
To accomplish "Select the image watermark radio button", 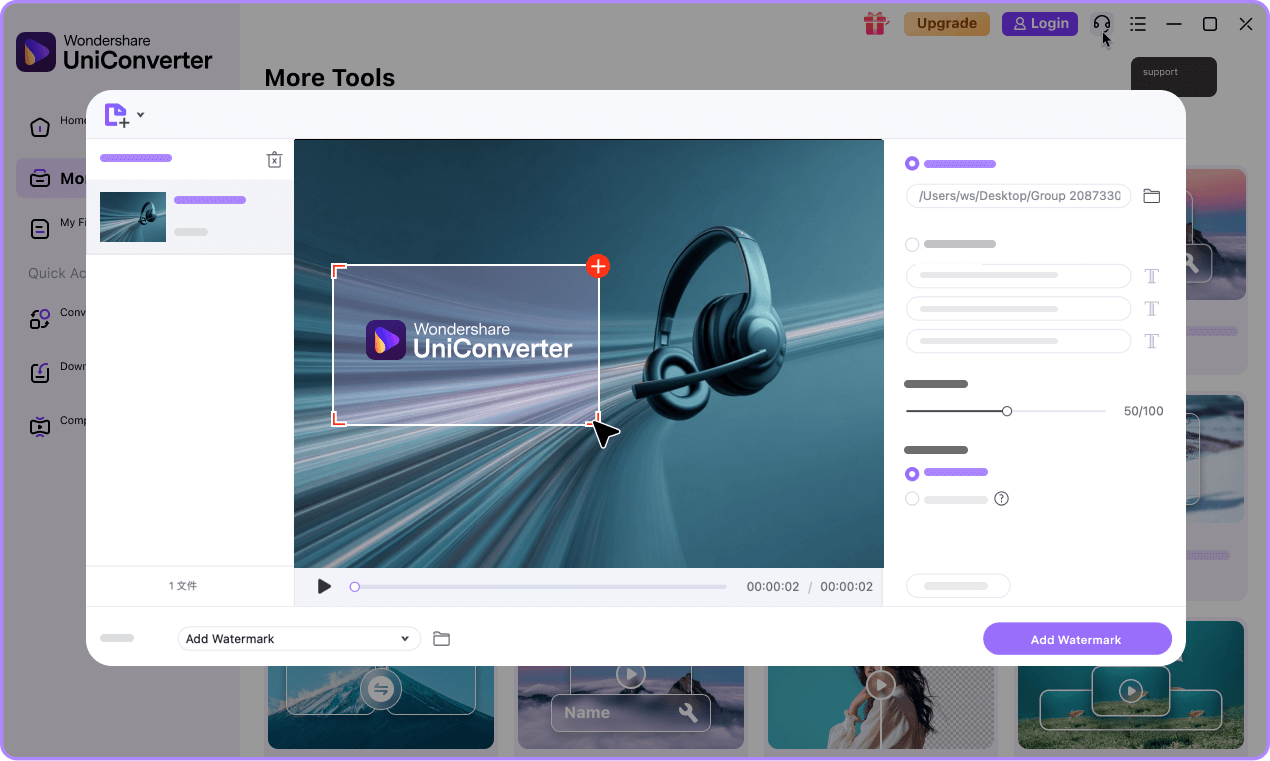I will (x=912, y=164).
